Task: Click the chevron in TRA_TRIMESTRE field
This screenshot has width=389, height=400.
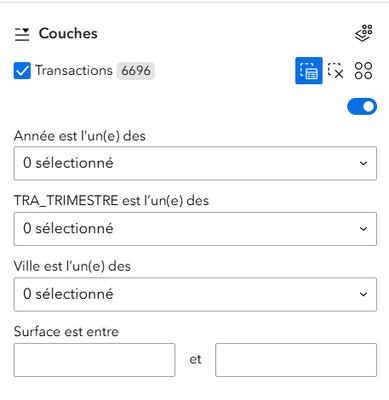Action: tap(363, 229)
